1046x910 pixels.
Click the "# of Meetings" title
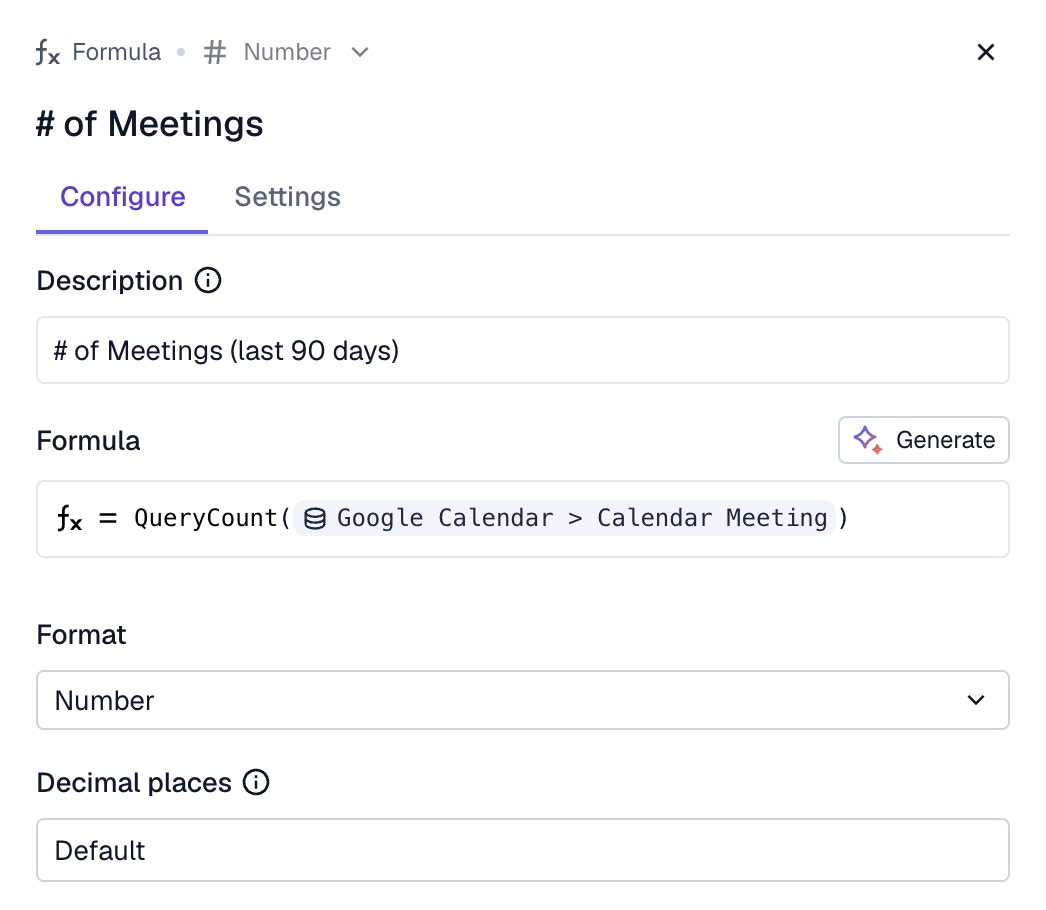click(x=150, y=124)
